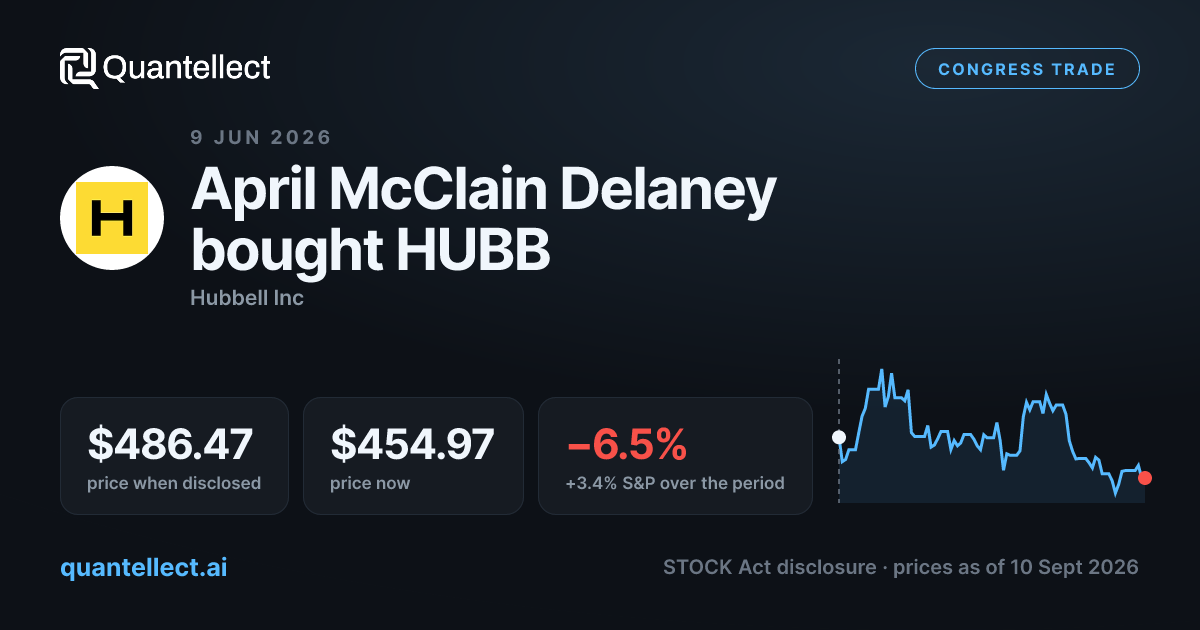The image size is (1200, 630).
Task: Click the highest peak of the price chart
Action: coord(882,371)
